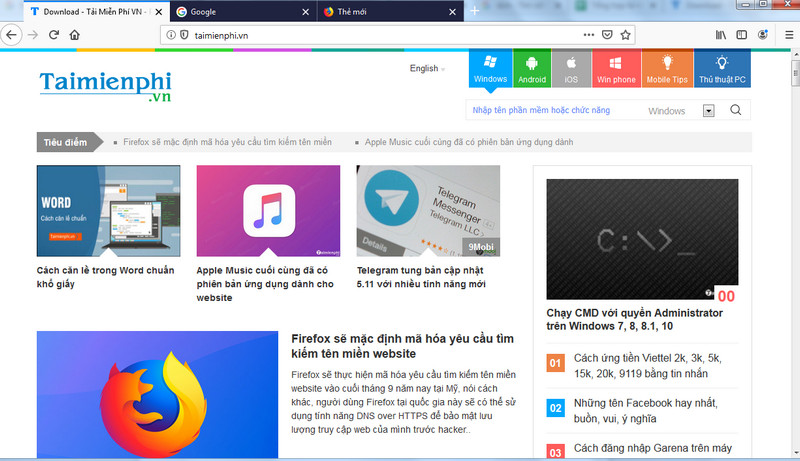Click the forward navigation arrow
This screenshot has width=800, height=461.
point(33,35)
